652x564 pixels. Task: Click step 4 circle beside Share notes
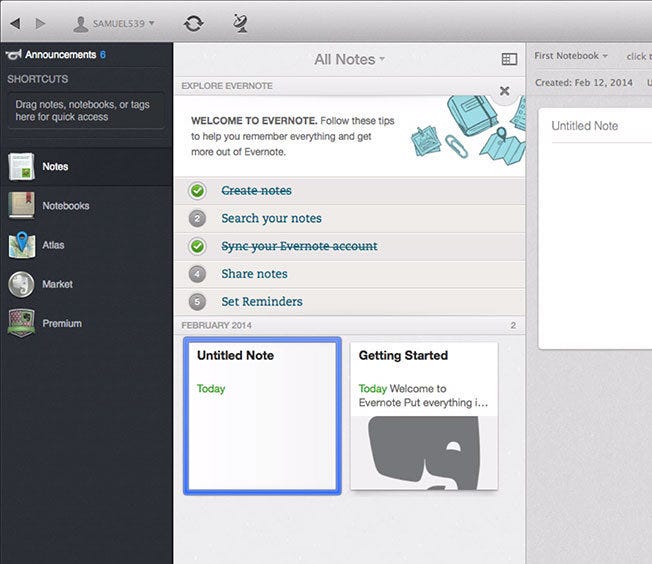coord(197,274)
